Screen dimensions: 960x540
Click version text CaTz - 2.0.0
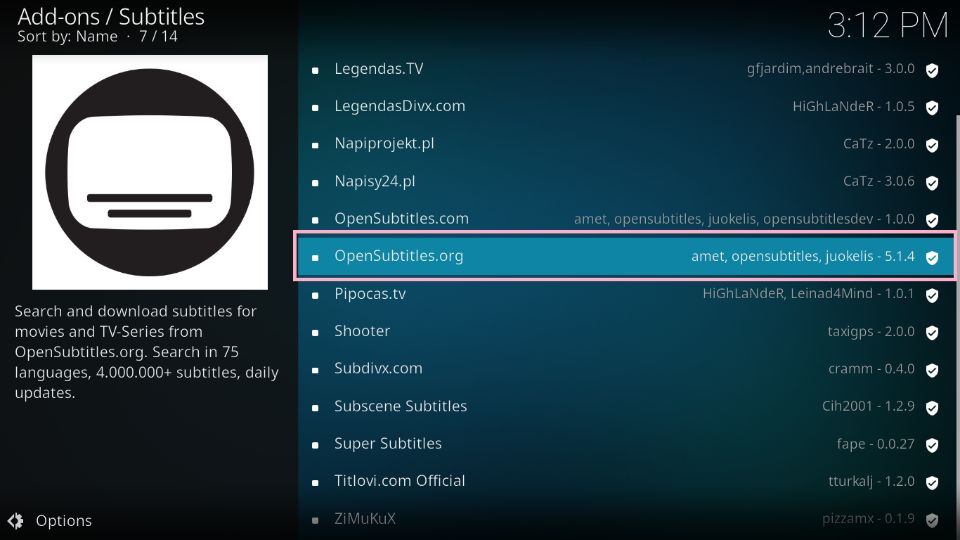(x=879, y=144)
